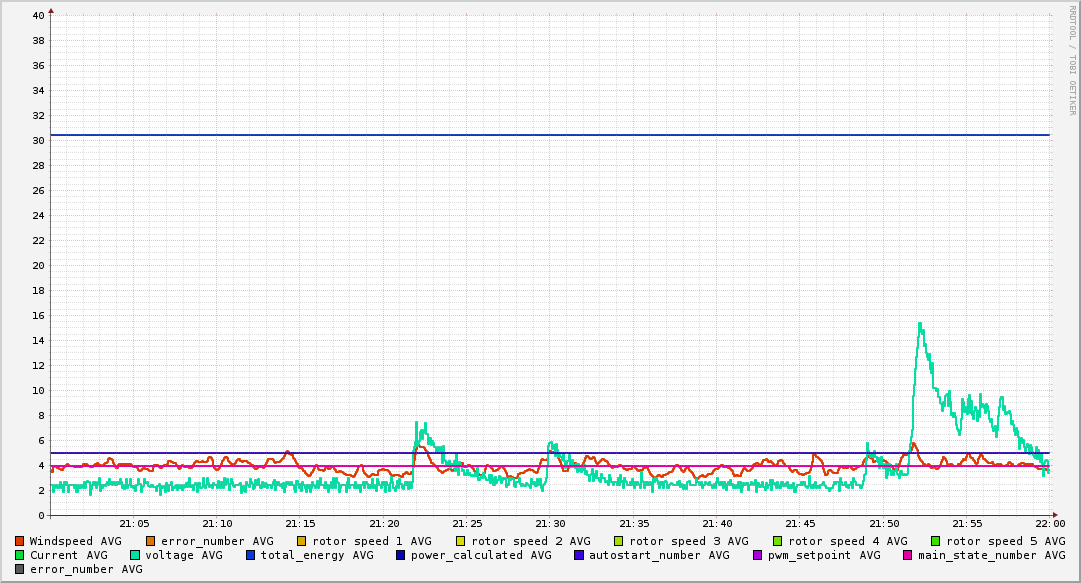Select the rotor speed 1 AVG swatch
Screen dimensions: 1081x583
(x=302, y=541)
